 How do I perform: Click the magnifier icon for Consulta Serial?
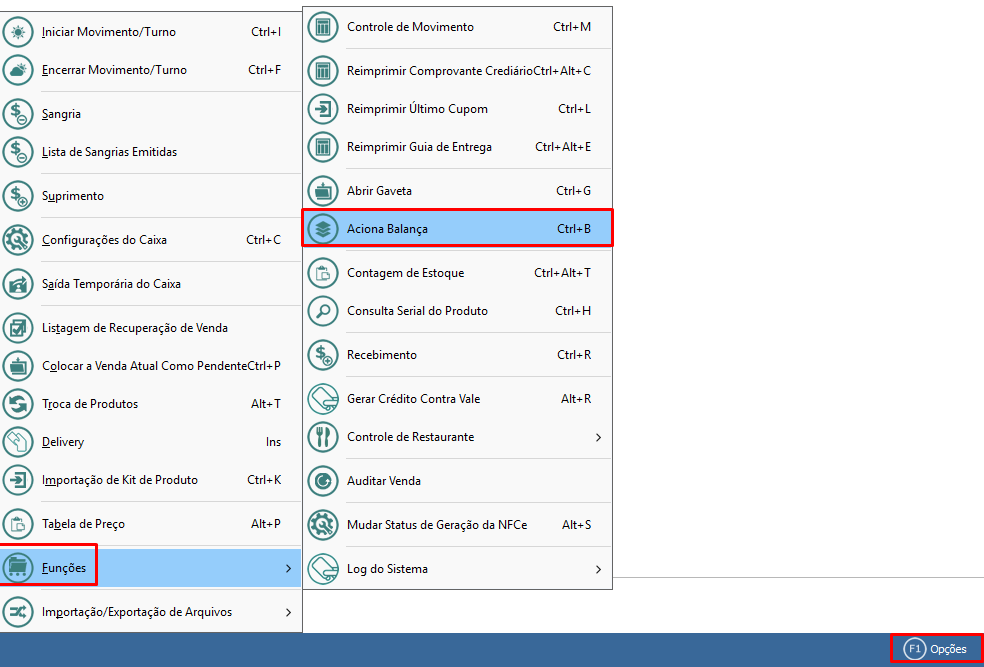[x=323, y=311]
